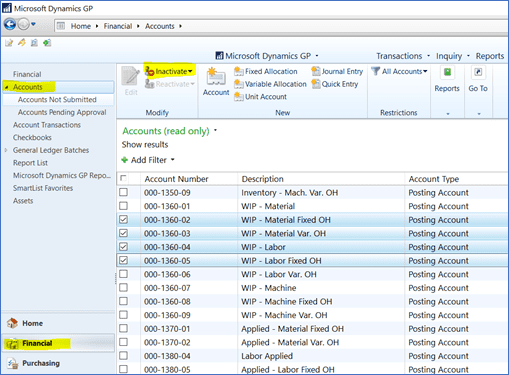Click the Financial pane icon

coord(13,343)
